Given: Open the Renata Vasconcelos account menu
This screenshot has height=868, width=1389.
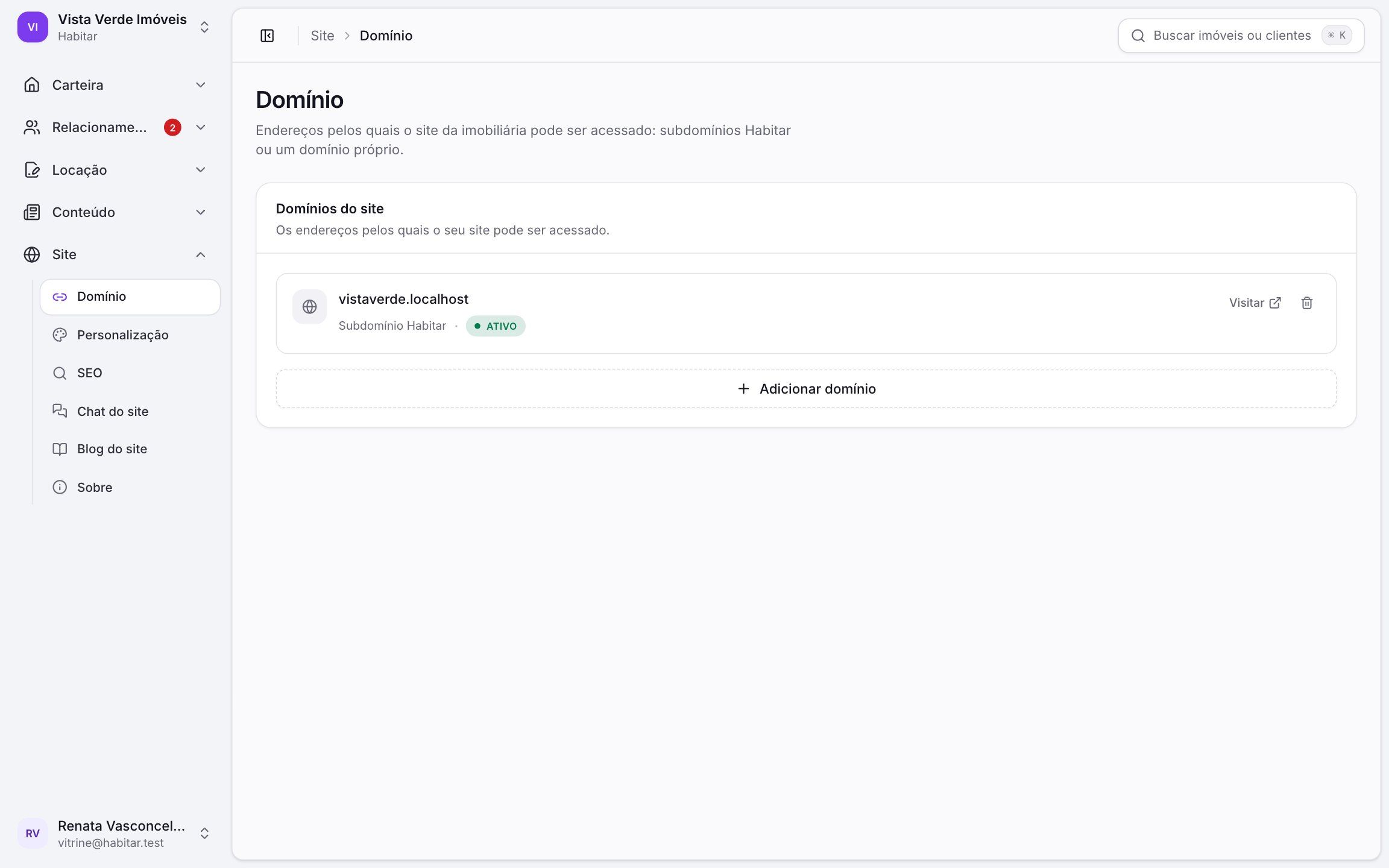Looking at the screenshot, I should pos(115,833).
